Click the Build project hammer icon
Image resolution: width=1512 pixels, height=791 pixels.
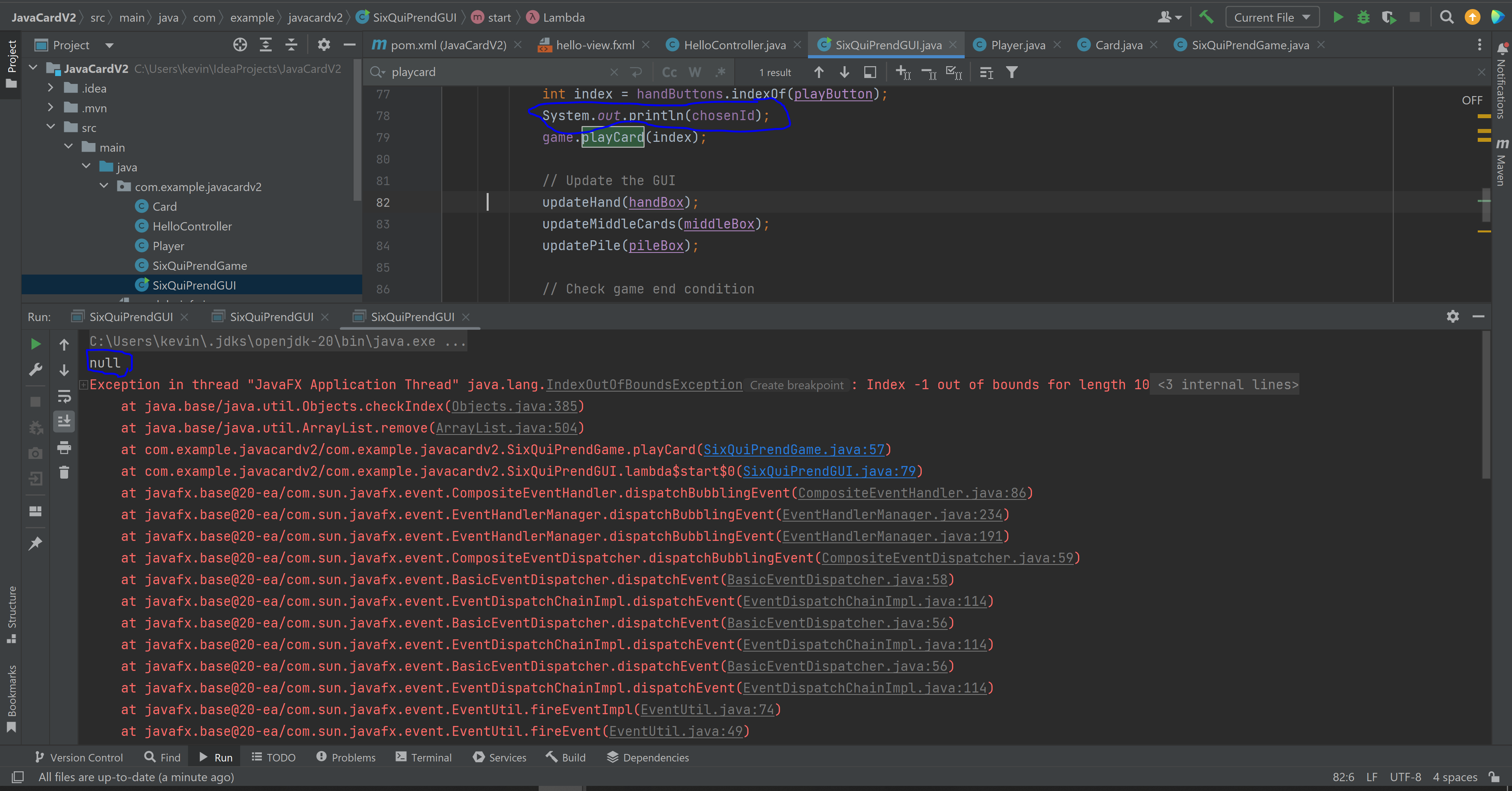point(1206,17)
